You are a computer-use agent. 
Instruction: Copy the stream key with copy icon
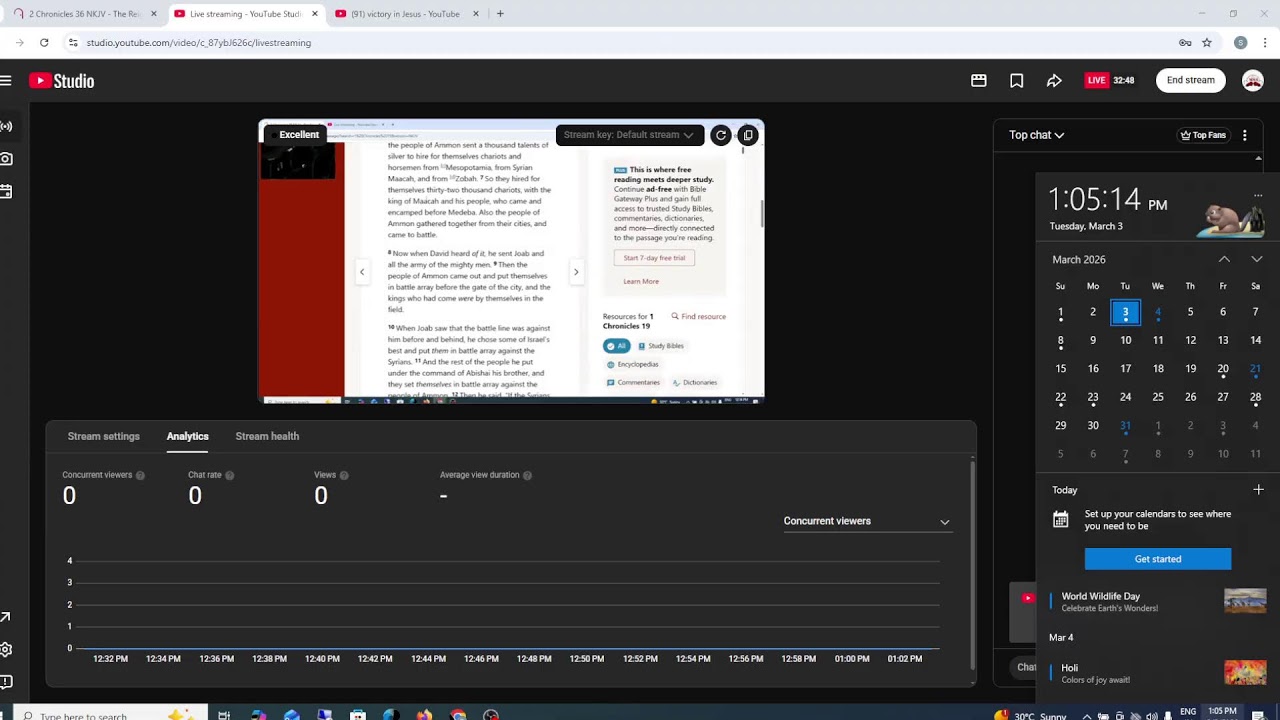747,135
